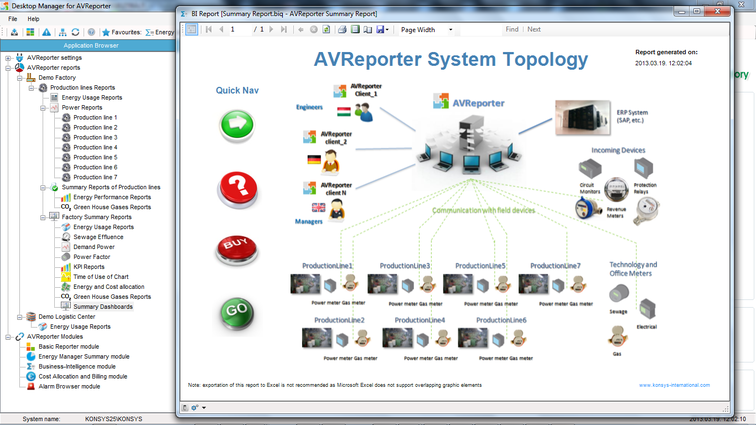Open the Energy favourite shortcut
This screenshot has height=425, width=756.
(x=160, y=32)
